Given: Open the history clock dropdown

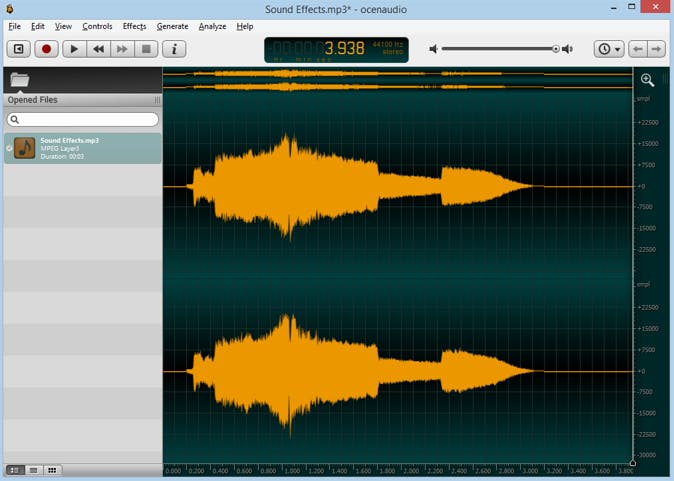Looking at the screenshot, I should tap(608, 49).
